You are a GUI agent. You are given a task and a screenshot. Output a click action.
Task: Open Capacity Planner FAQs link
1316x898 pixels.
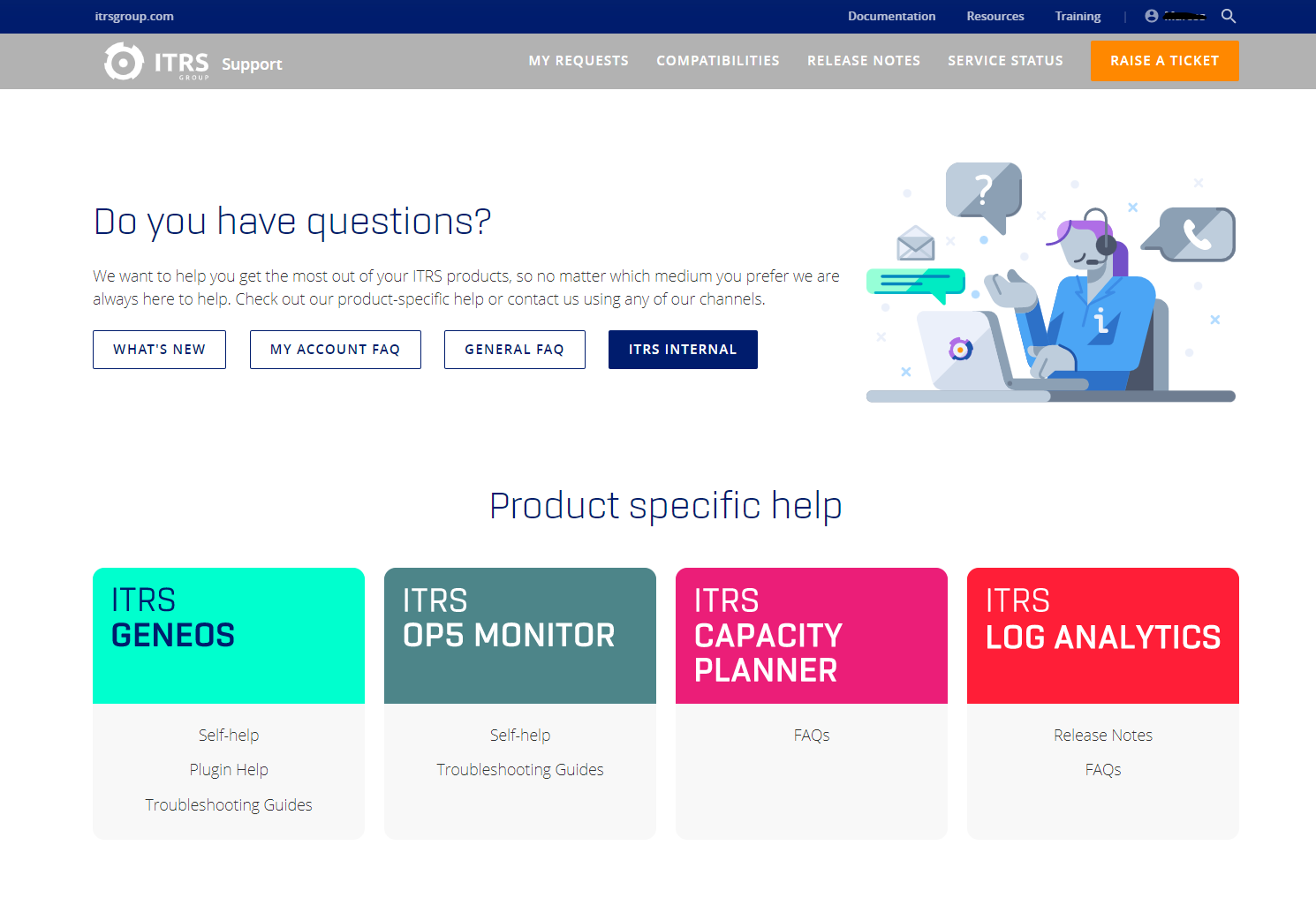[x=812, y=736]
